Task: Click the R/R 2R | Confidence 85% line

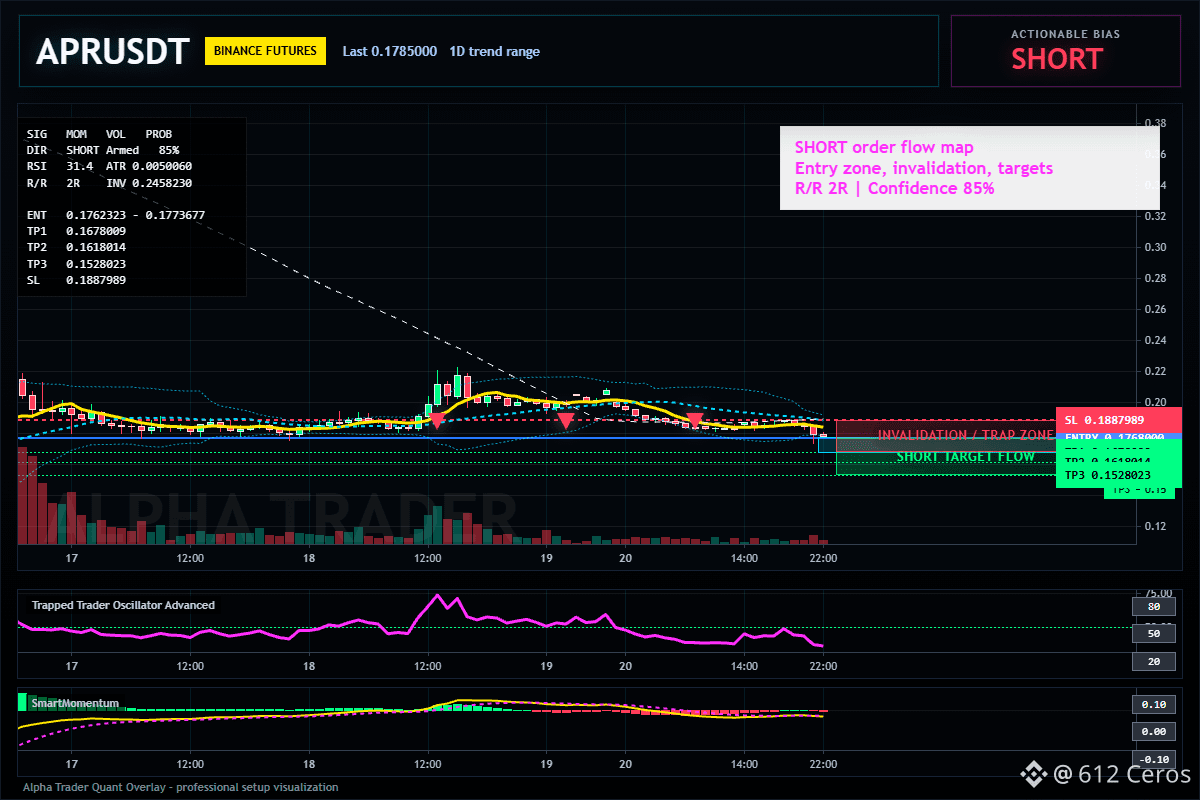Action: coord(895,188)
